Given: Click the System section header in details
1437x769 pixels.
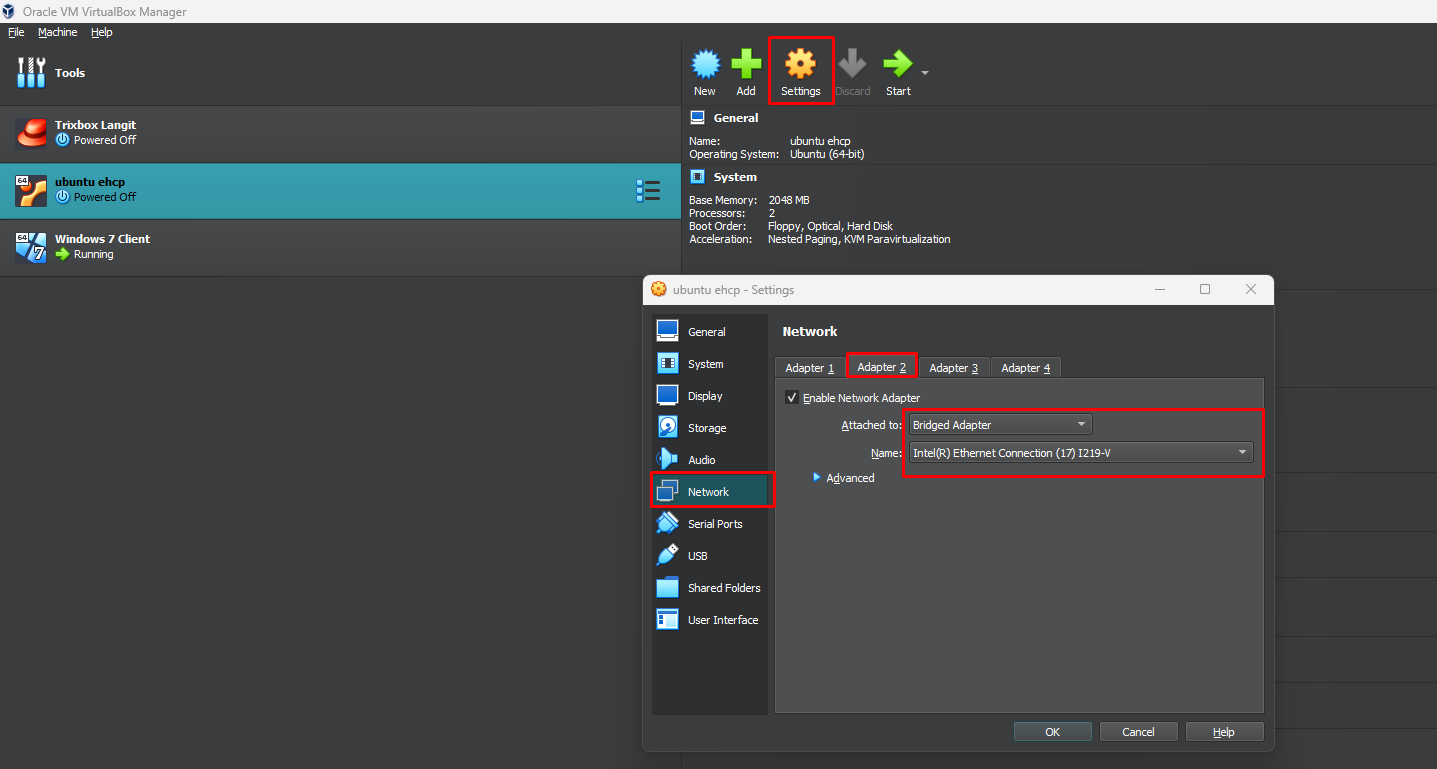Looking at the screenshot, I should [735, 177].
